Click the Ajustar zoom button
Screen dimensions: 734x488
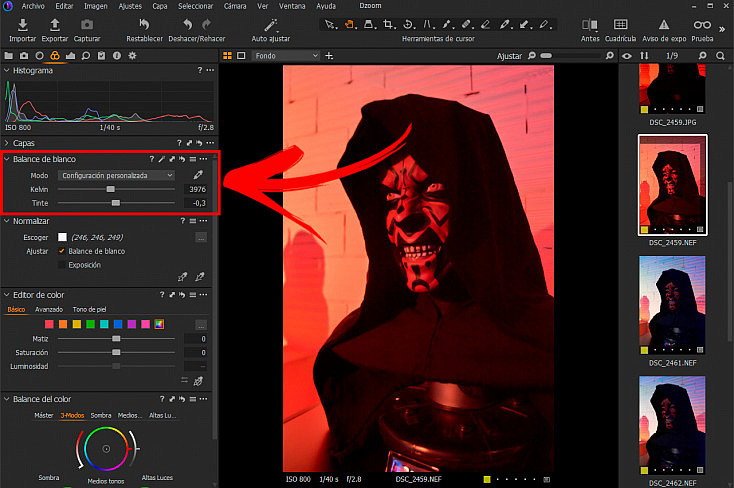[x=509, y=56]
